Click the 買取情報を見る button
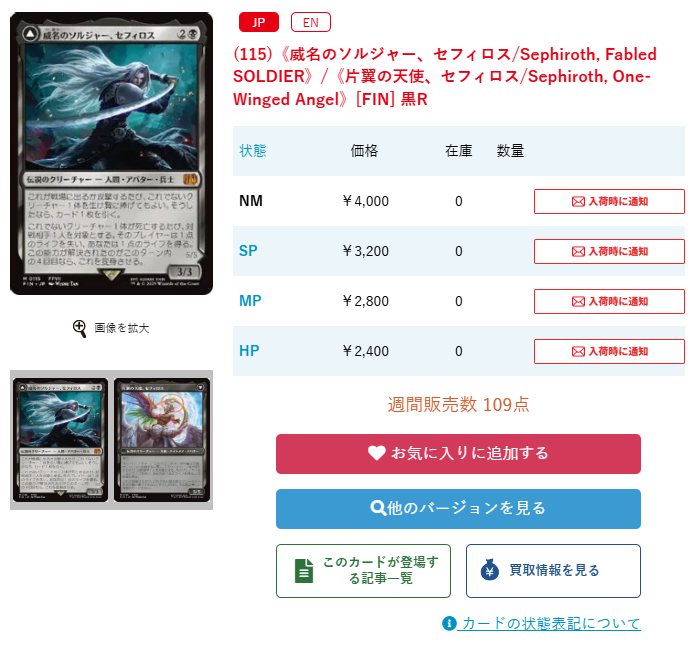Screen dimensions: 697x646 pyautogui.click(x=553, y=571)
